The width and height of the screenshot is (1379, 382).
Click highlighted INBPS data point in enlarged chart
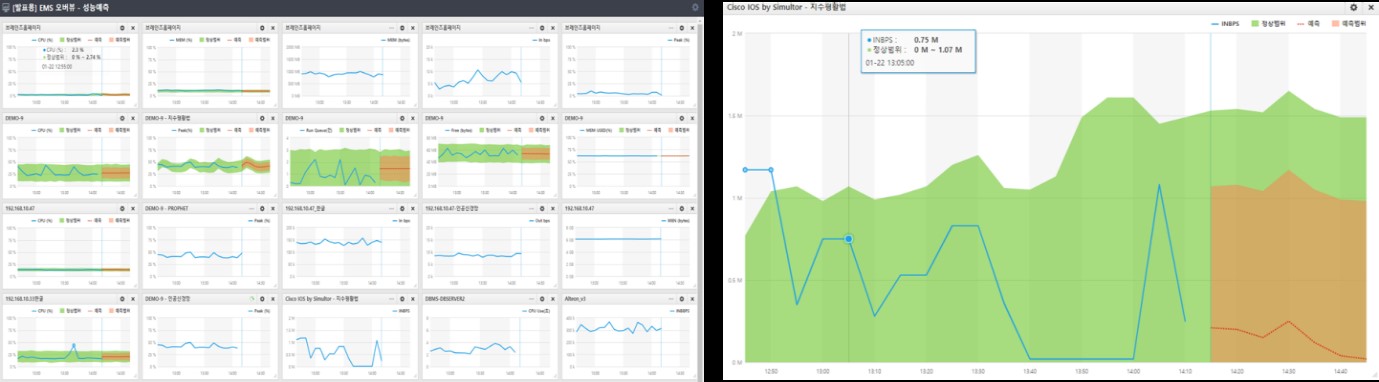click(849, 239)
